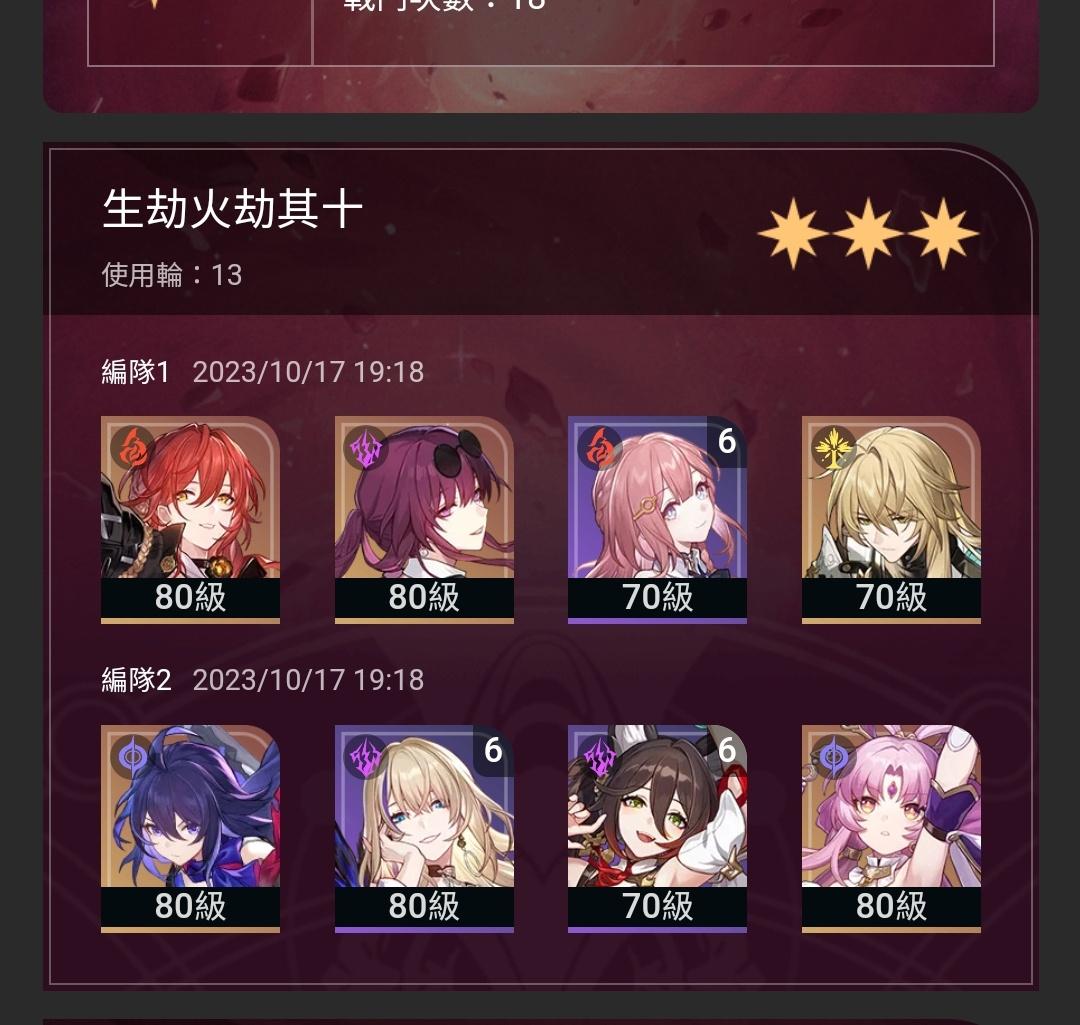Screen dimensions: 1080x1025
Task: Click fire element icon on red-haired character
Action: coord(133,447)
